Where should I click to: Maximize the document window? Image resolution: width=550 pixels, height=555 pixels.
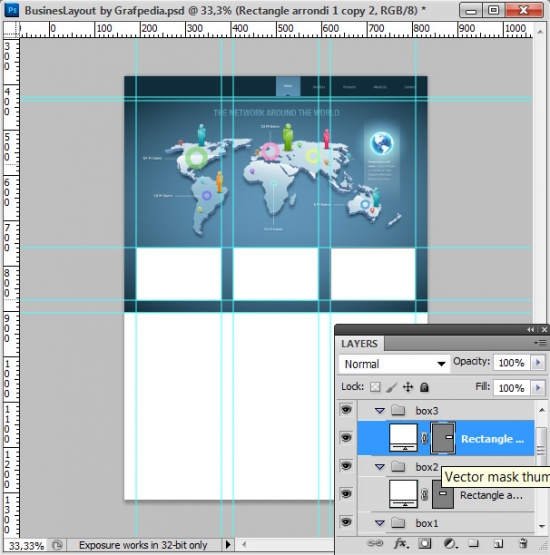coord(493,10)
